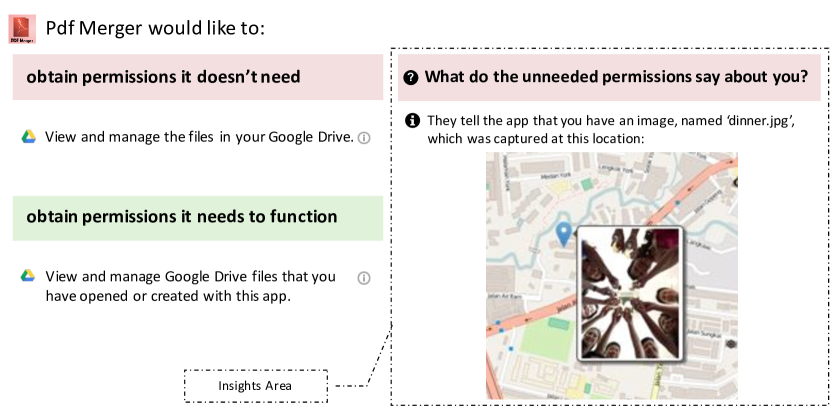Screen dimensions: 830x408
Task: Click the Google Drive icon beside needed permission
Action: click(x=29, y=277)
